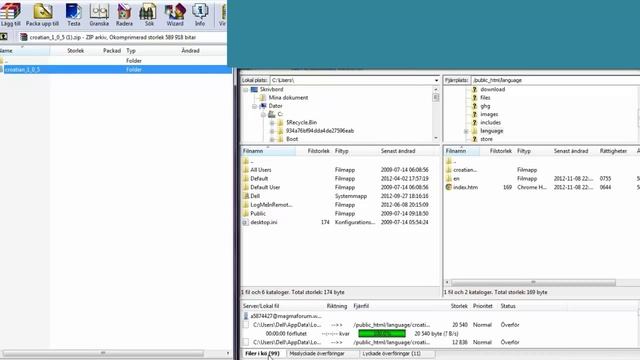Click the WinRAR horizontal scrollbar
Image resolution: width=640 pixels, height=360 pixels.
[103, 353]
